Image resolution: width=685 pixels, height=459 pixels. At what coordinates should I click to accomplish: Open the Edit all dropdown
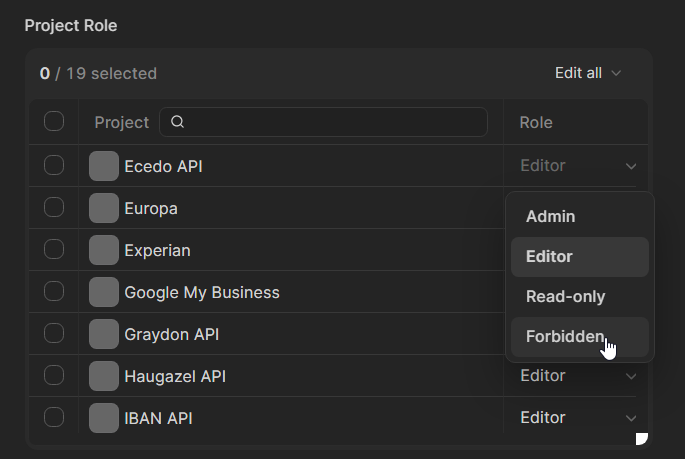[588, 73]
